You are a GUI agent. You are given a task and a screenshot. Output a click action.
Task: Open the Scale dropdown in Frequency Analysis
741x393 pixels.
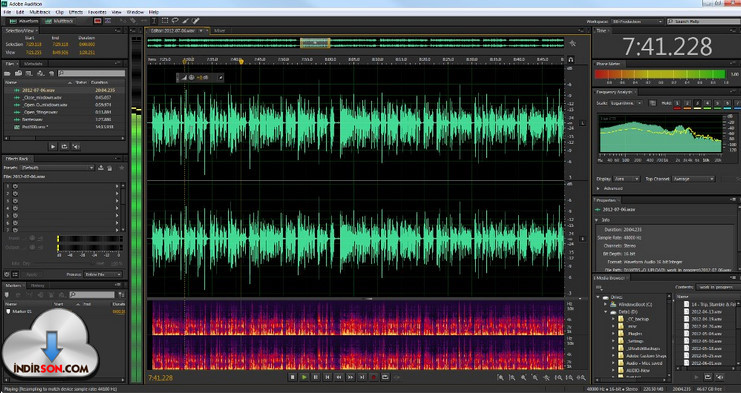tap(626, 103)
